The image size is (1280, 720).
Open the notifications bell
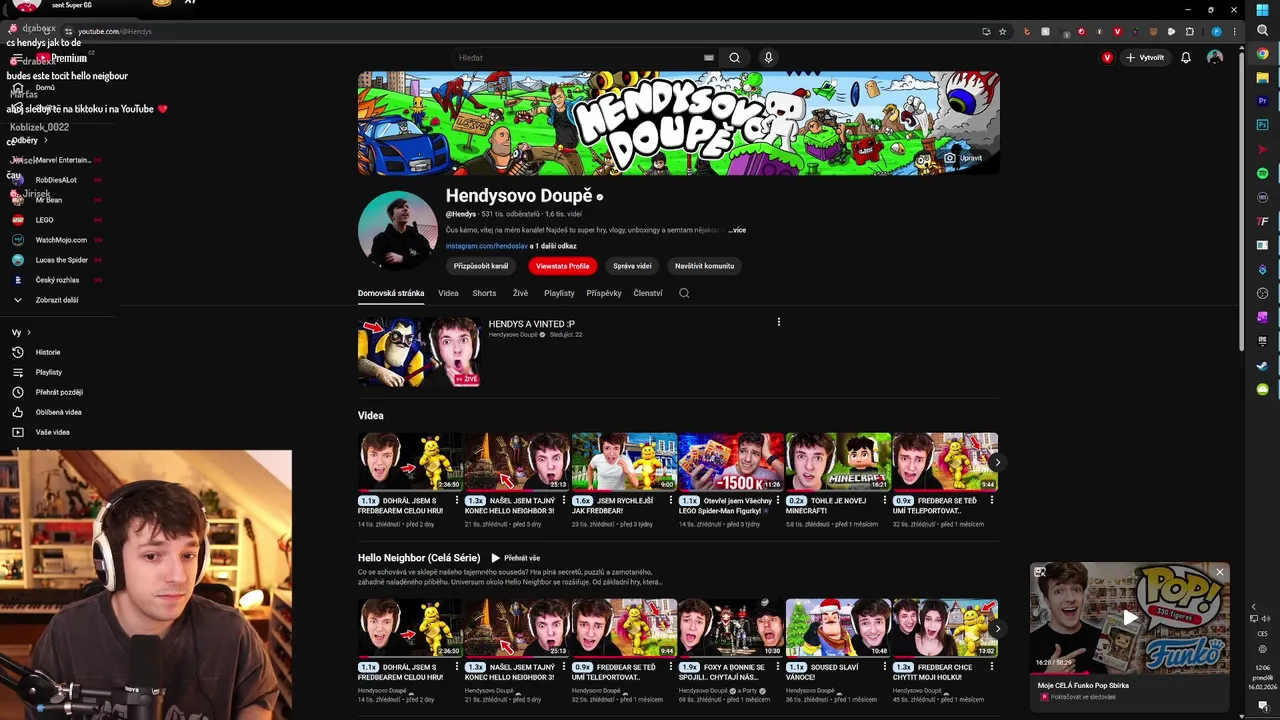pyautogui.click(x=1185, y=58)
